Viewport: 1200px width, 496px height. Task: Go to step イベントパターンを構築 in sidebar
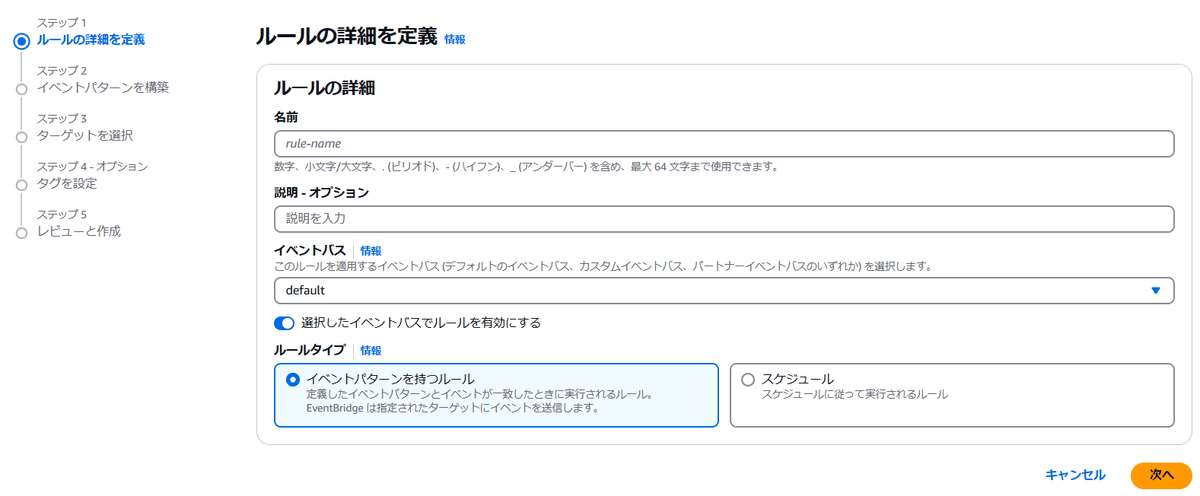point(103,87)
